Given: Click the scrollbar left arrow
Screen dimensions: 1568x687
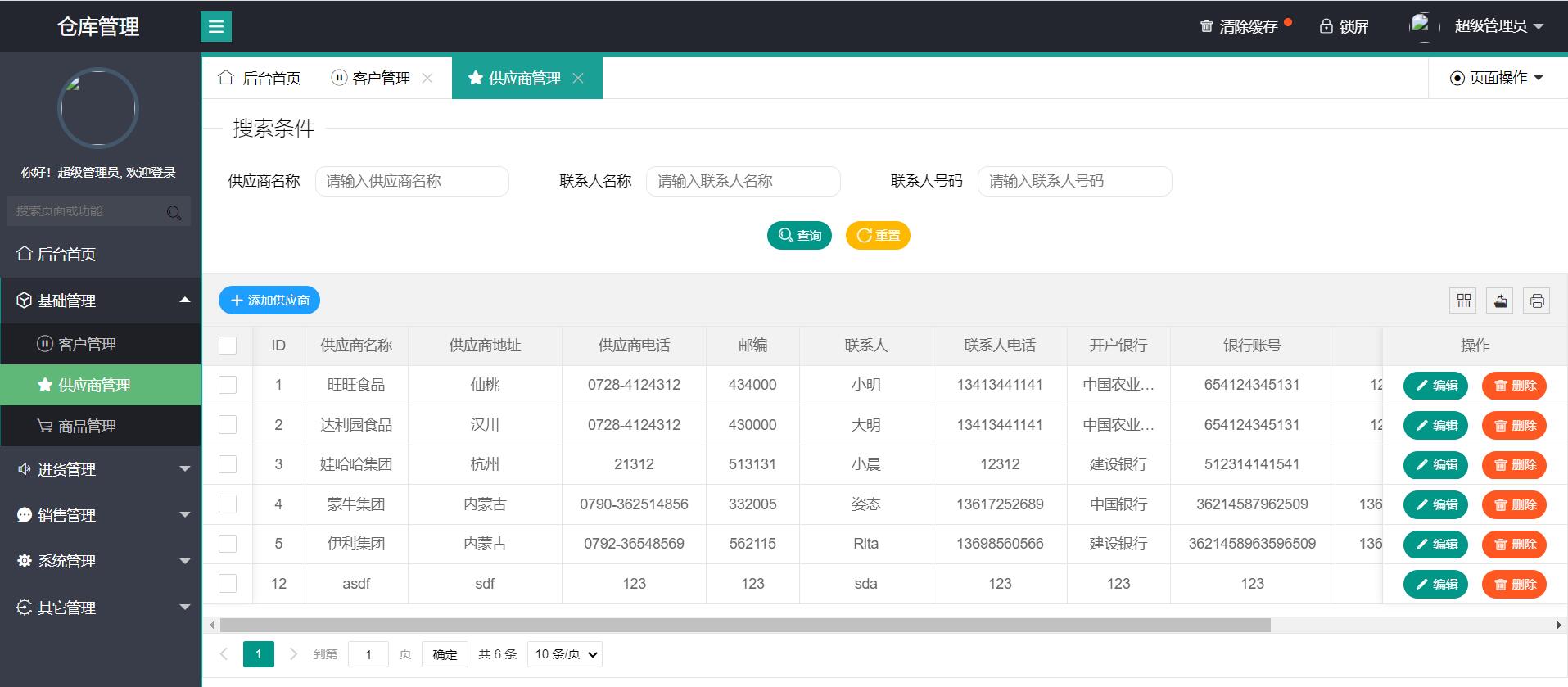Looking at the screenshot, I should (212, 626).
